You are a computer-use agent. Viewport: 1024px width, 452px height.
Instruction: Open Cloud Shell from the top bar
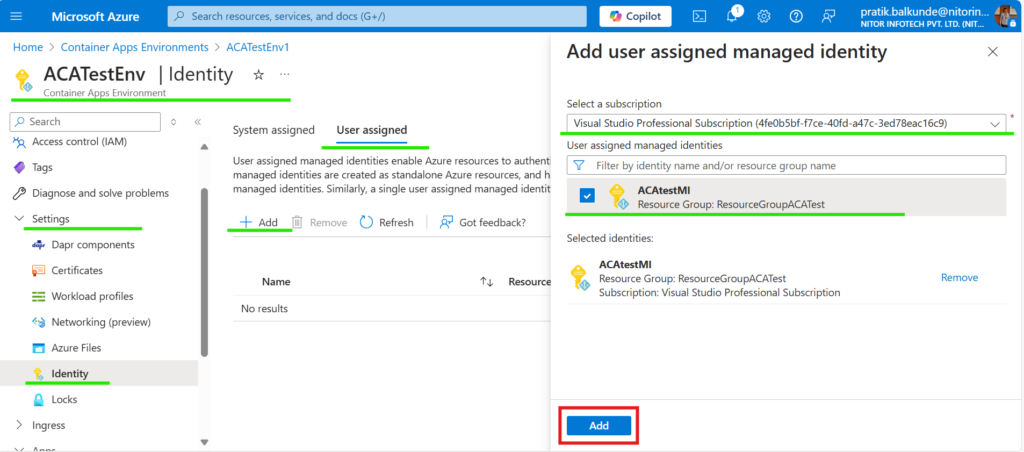click(699, 16)
